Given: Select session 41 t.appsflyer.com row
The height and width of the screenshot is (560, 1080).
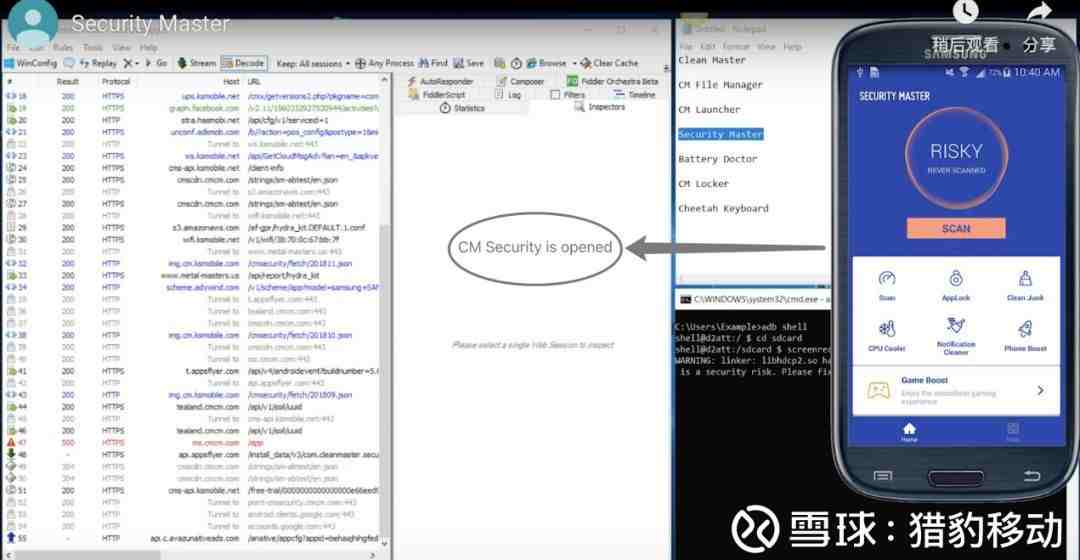Looking at the screenshot, I should (193, 371).
